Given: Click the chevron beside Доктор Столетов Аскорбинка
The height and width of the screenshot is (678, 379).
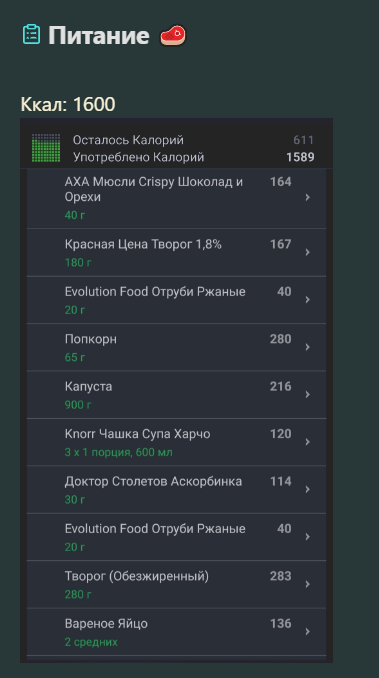Looking at the screenshot, I should [308, 489].
